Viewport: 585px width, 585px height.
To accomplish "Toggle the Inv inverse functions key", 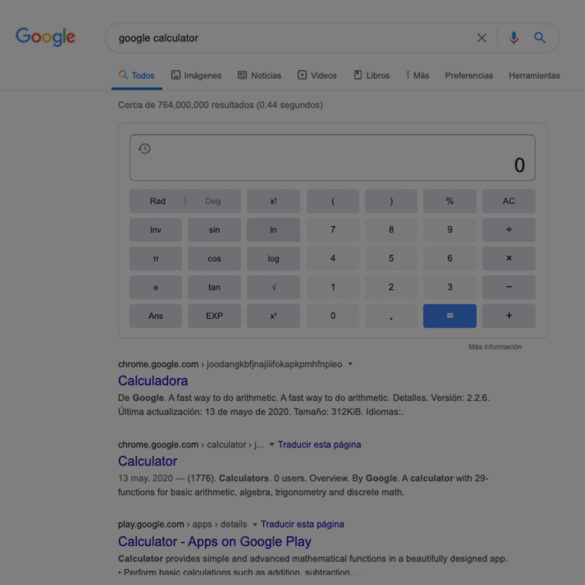I will click(156, 229).
